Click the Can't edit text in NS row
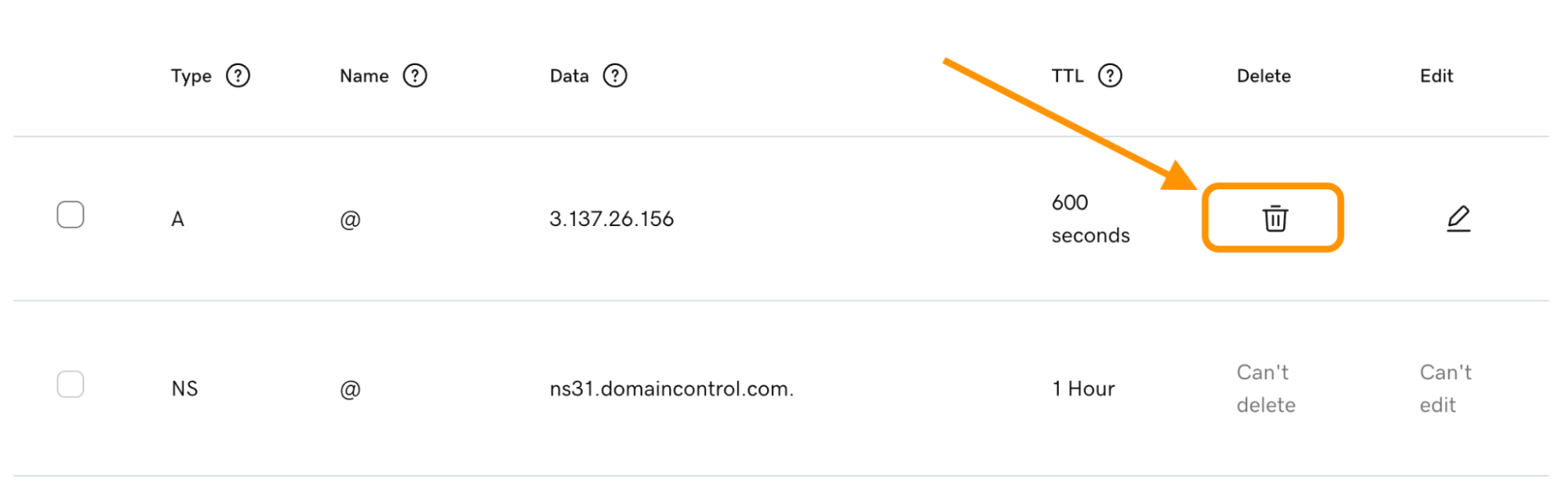 1446,389
